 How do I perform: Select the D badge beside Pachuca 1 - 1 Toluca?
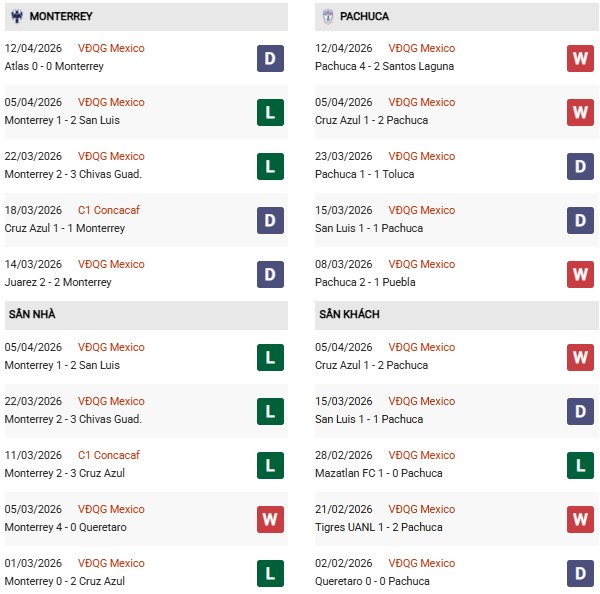coord(580,166)
